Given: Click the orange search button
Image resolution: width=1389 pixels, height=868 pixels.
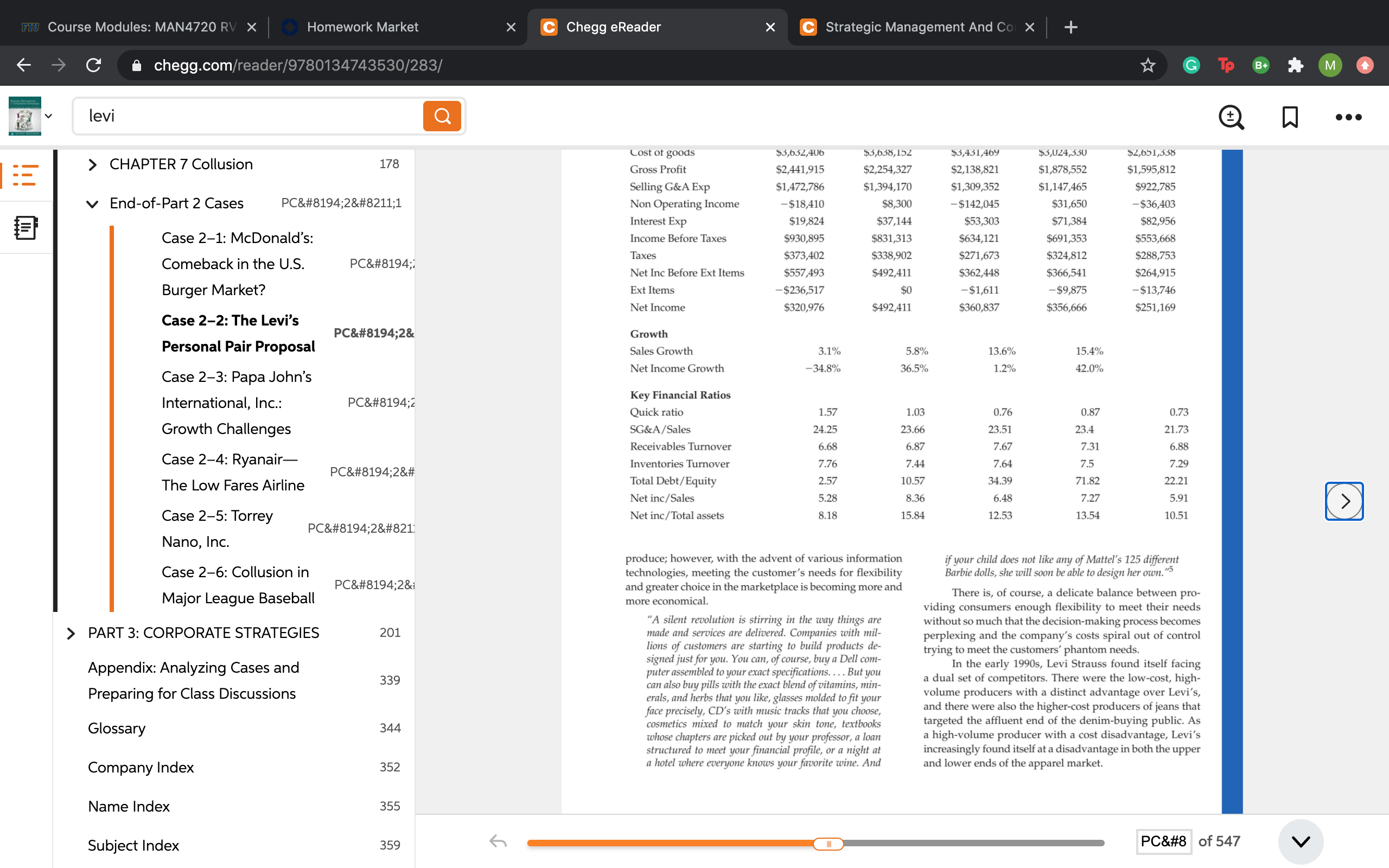Looking at the screenshot, I should click(x=442, y=116).
